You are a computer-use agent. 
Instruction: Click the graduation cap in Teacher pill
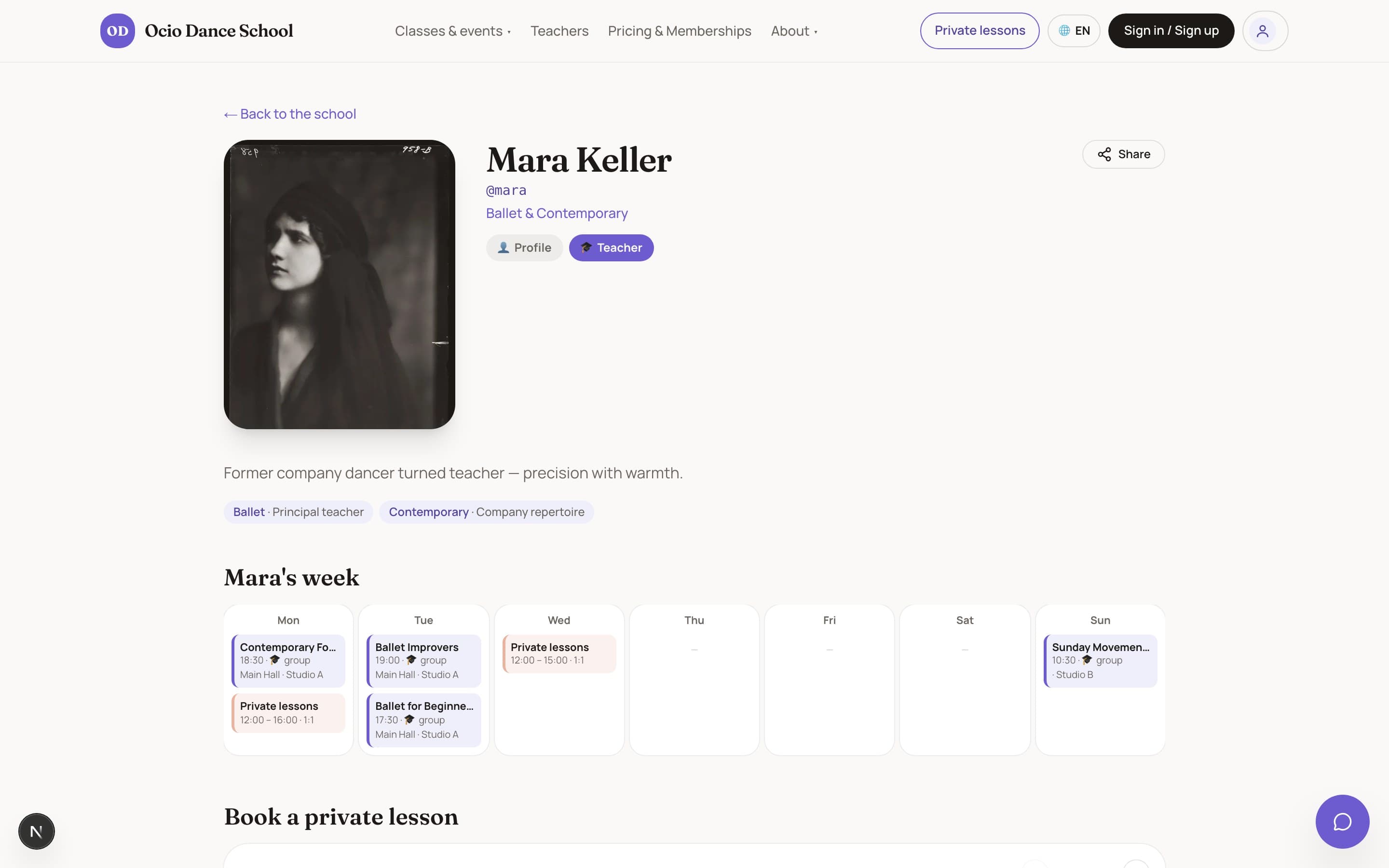tap(586, 248)
